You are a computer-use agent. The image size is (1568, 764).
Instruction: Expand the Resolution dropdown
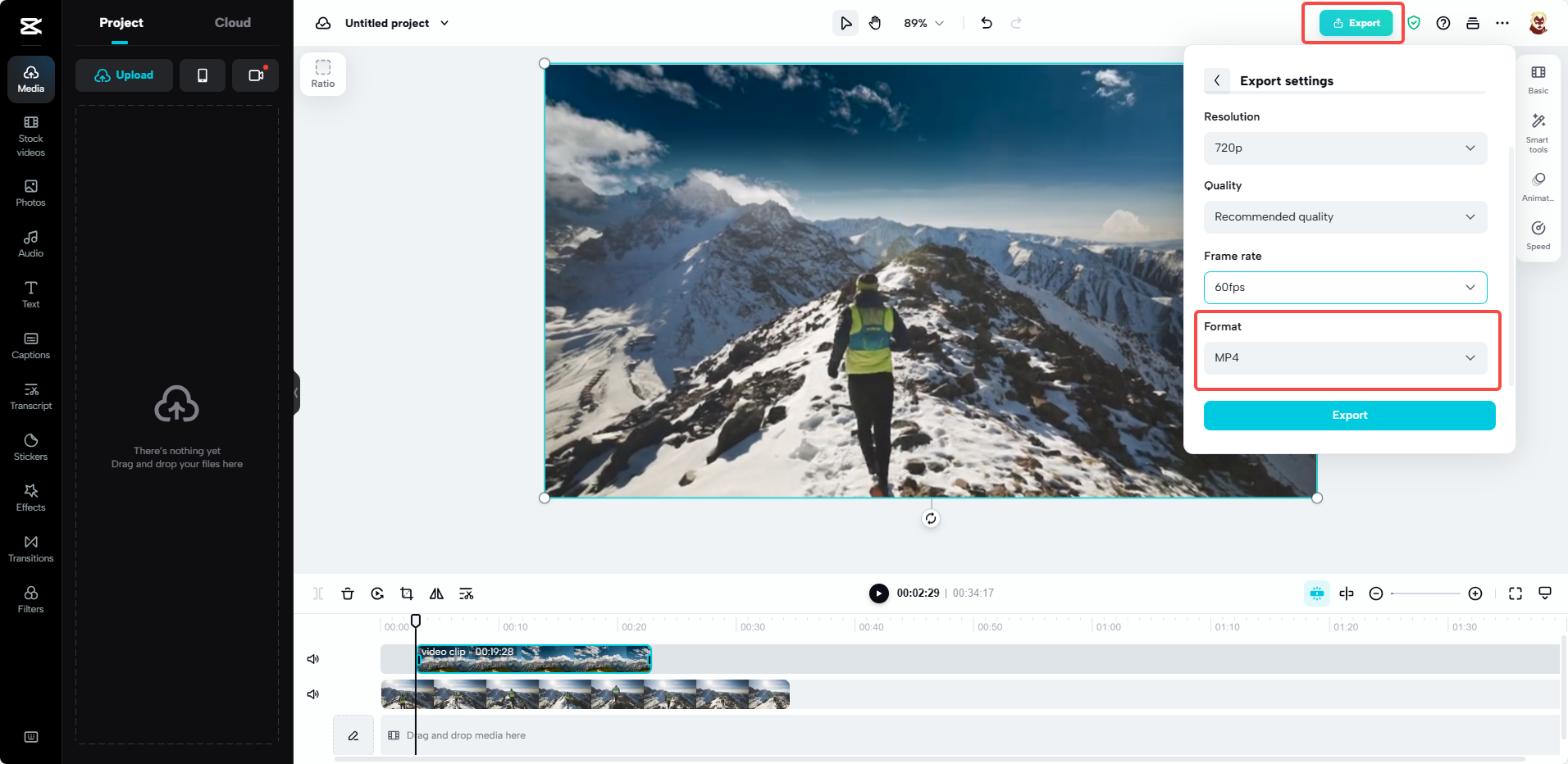(x=1345, y=148)
